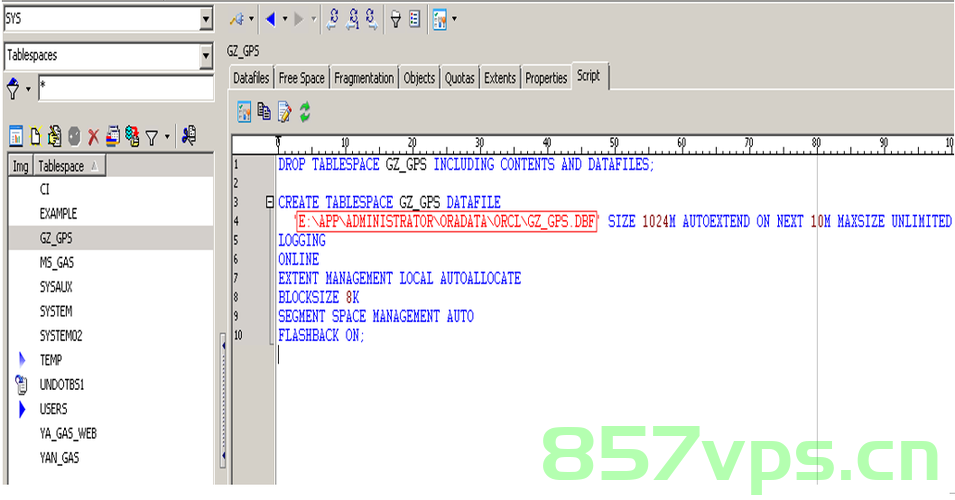Click the bar chart report icon
Screen dimensions: 955x500
[x=16, y=136]
